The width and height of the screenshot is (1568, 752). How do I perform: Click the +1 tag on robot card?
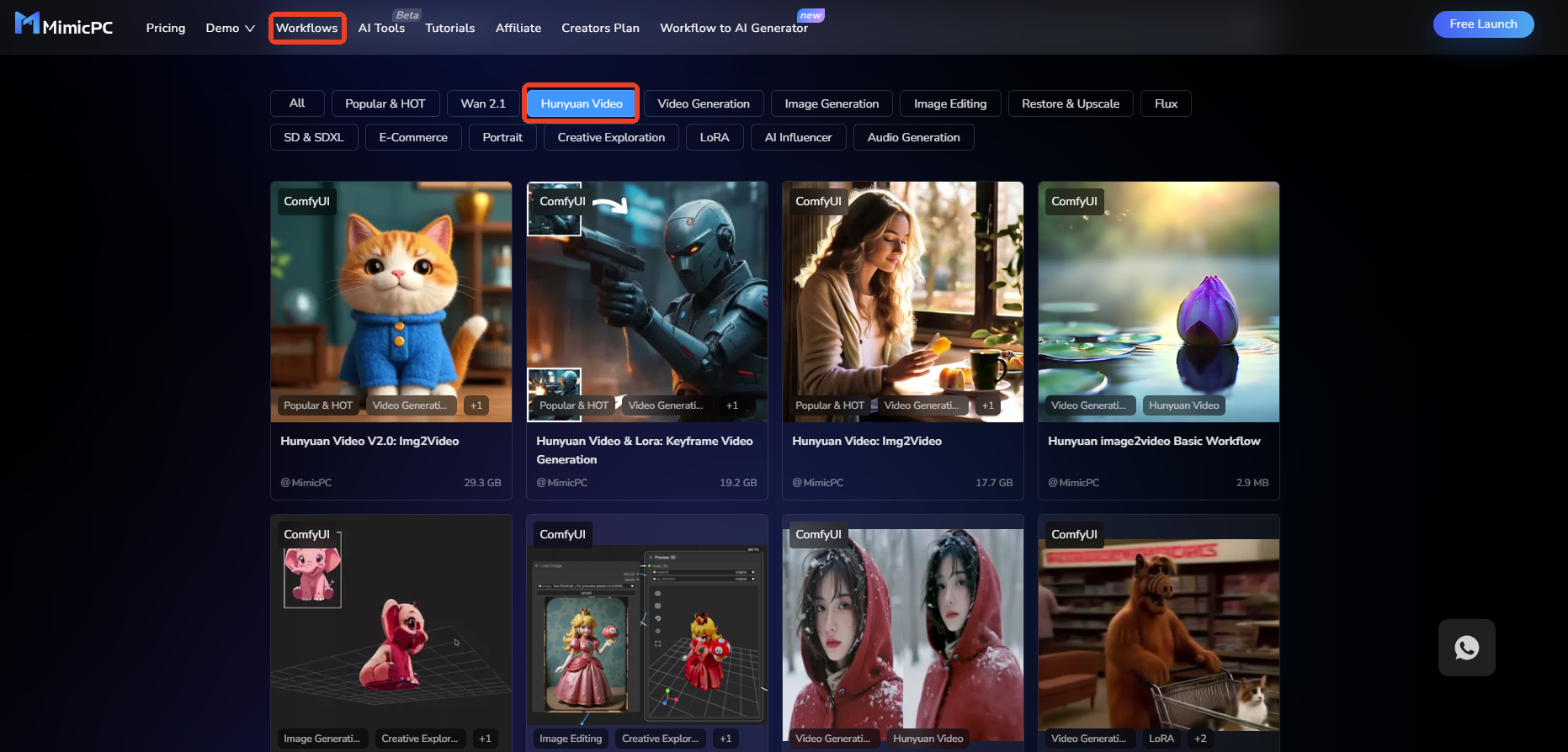[732, 405]
